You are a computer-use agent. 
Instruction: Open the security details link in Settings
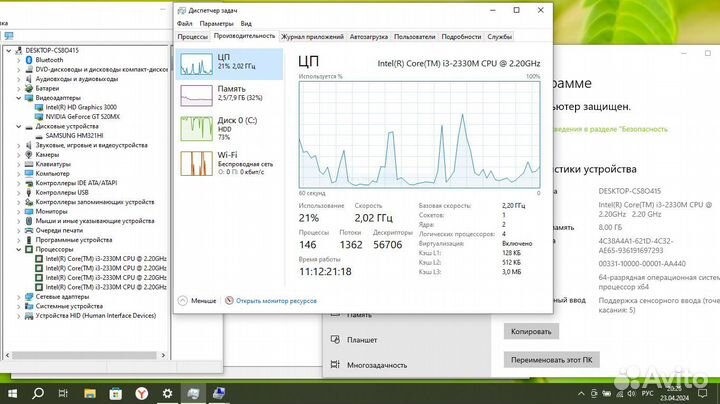[x=611, y=129]
